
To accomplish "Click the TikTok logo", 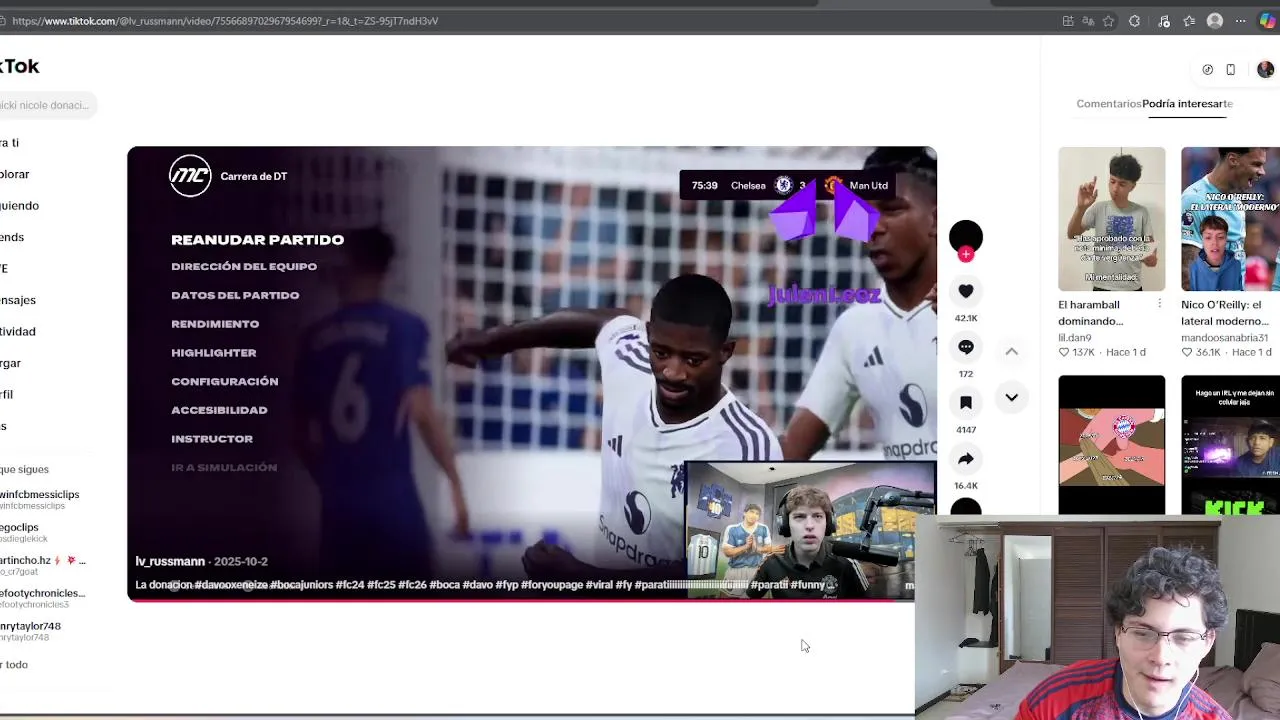I will point(19,66).
